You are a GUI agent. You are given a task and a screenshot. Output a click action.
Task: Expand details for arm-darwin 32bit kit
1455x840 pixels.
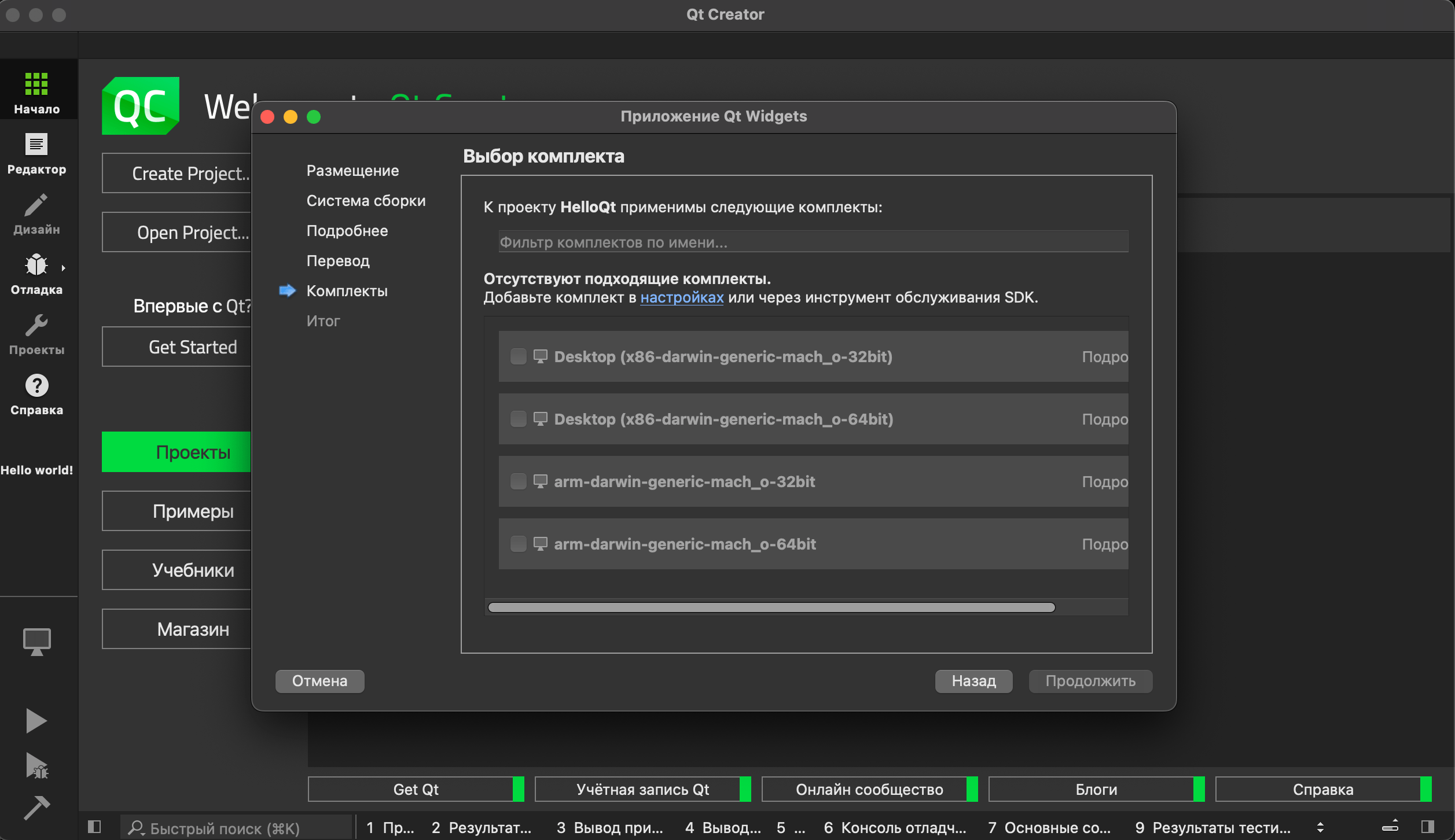point(1104,481)
